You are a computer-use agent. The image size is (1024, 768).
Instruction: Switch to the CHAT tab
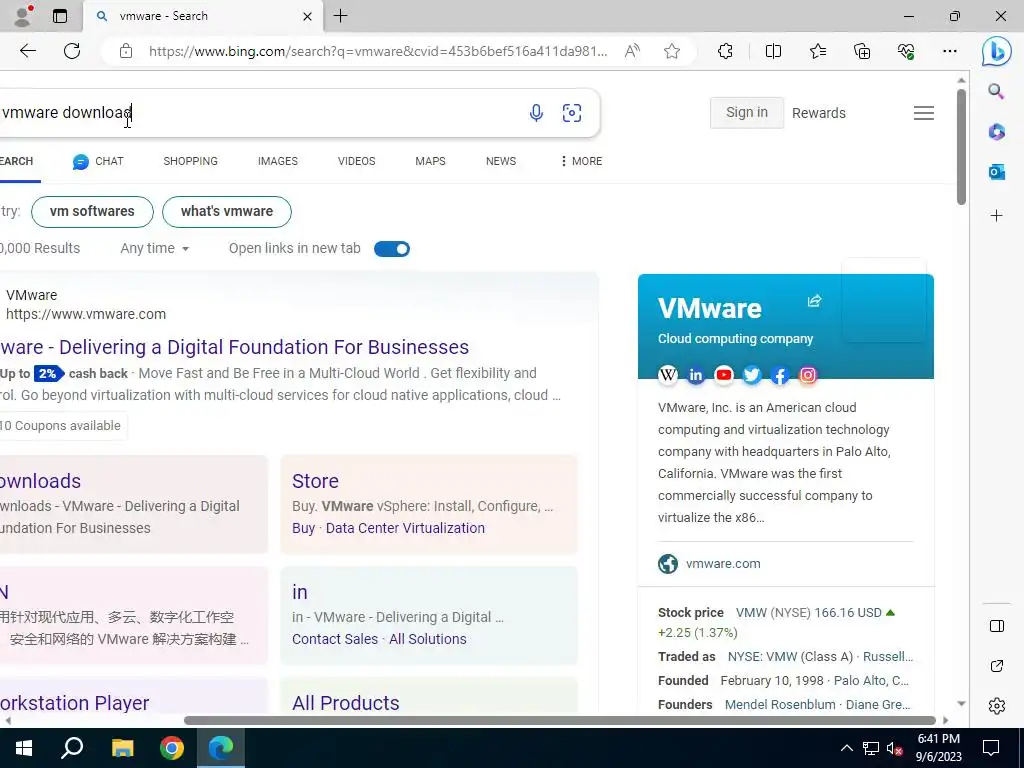pos(98,161)
